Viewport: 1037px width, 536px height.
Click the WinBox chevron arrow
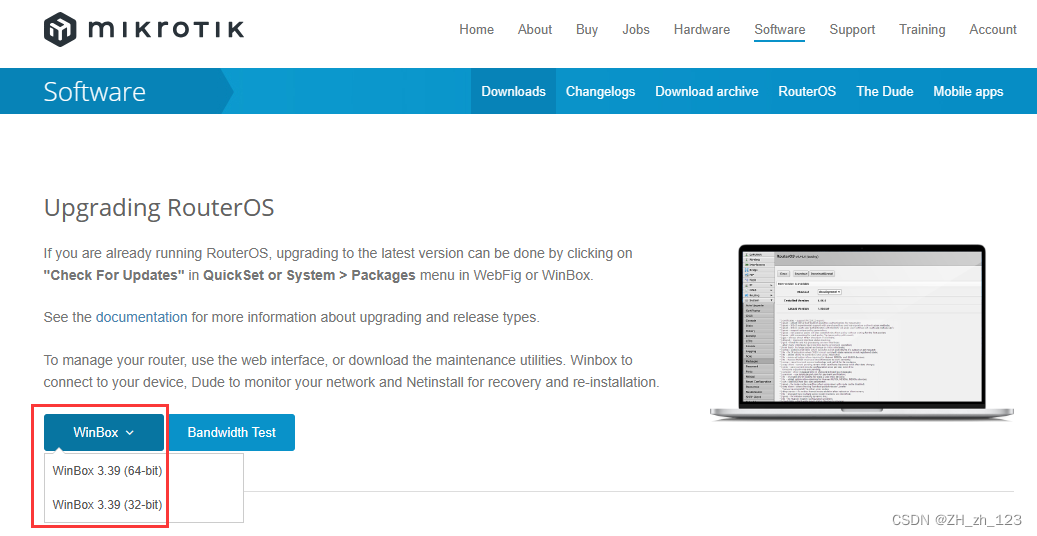130,433
